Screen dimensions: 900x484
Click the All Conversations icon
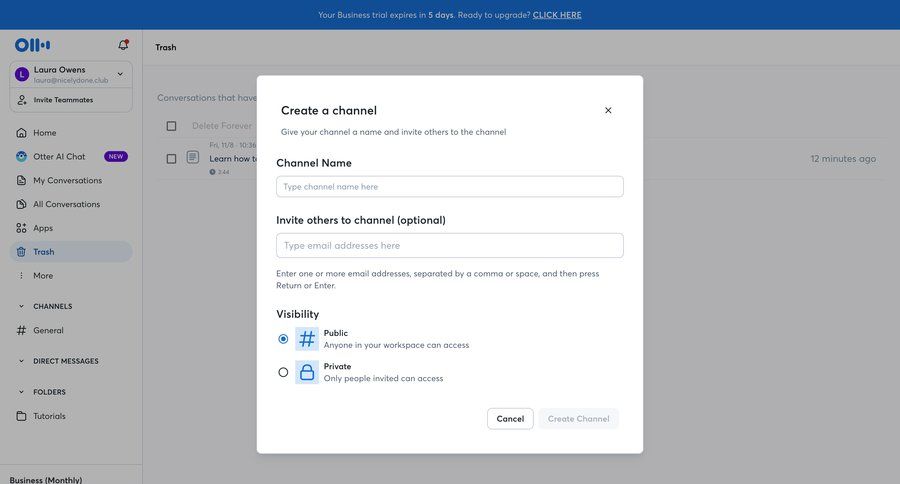pyautogui.click(x=21, y=204)
